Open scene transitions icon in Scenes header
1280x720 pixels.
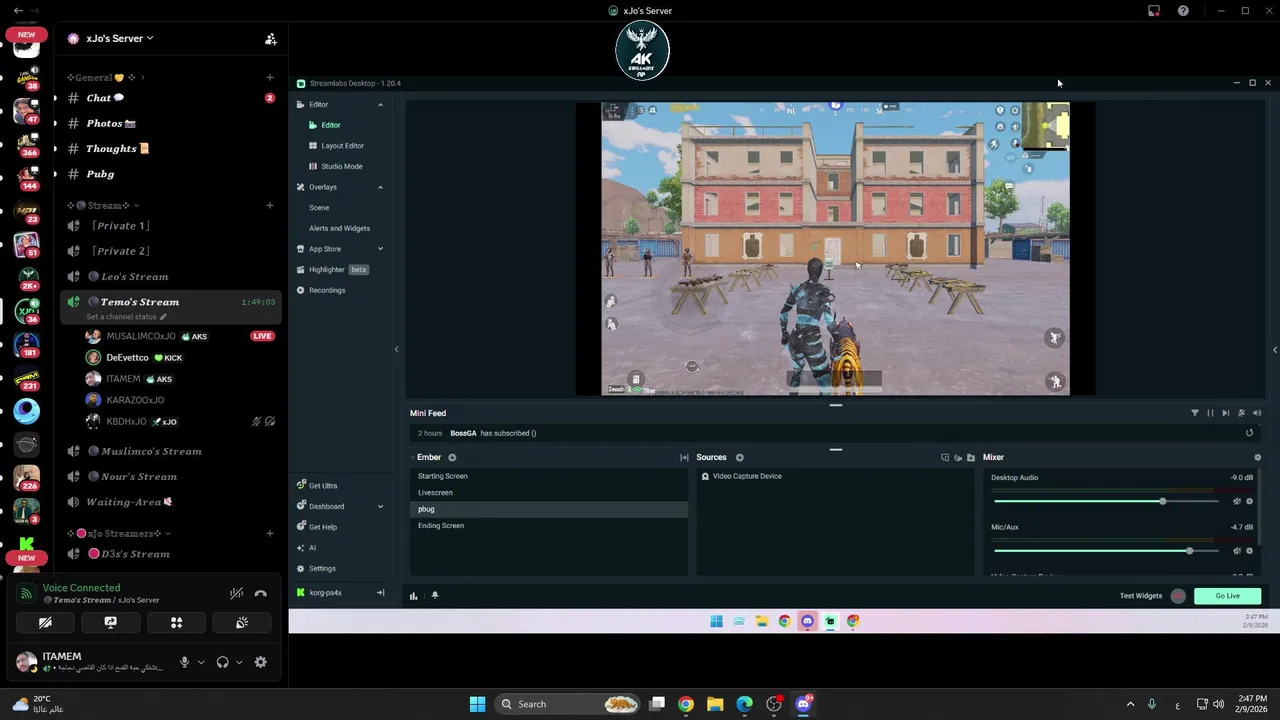(x=684, y=458)
